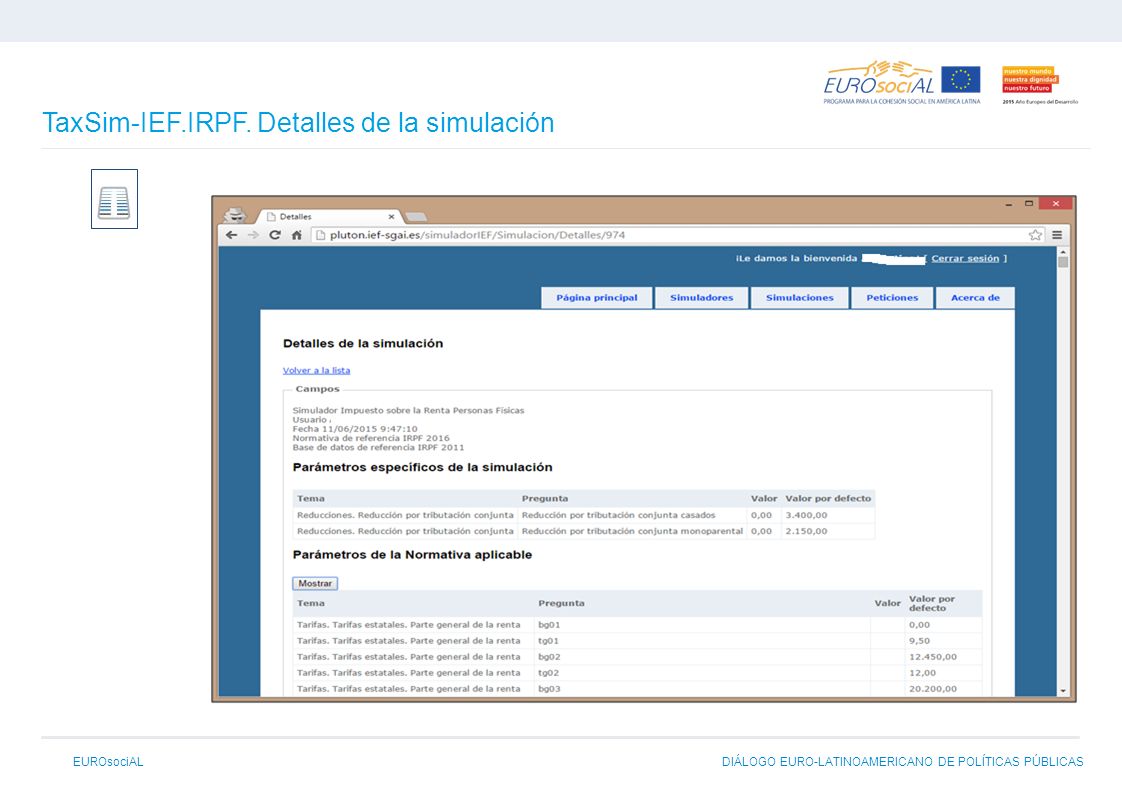Select the Detalles browser tab
Viewport: 1122px width, 794px height.
328,216
